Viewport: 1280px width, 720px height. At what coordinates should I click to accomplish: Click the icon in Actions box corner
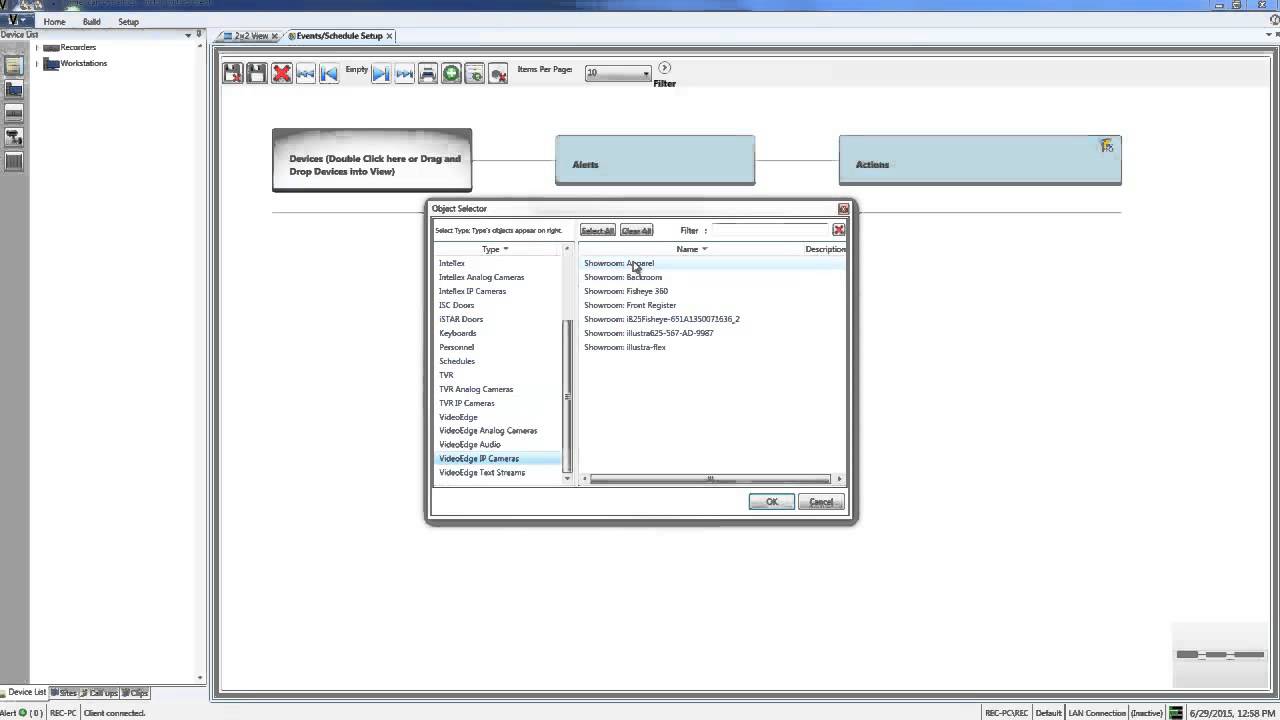tap(1106, 146)
